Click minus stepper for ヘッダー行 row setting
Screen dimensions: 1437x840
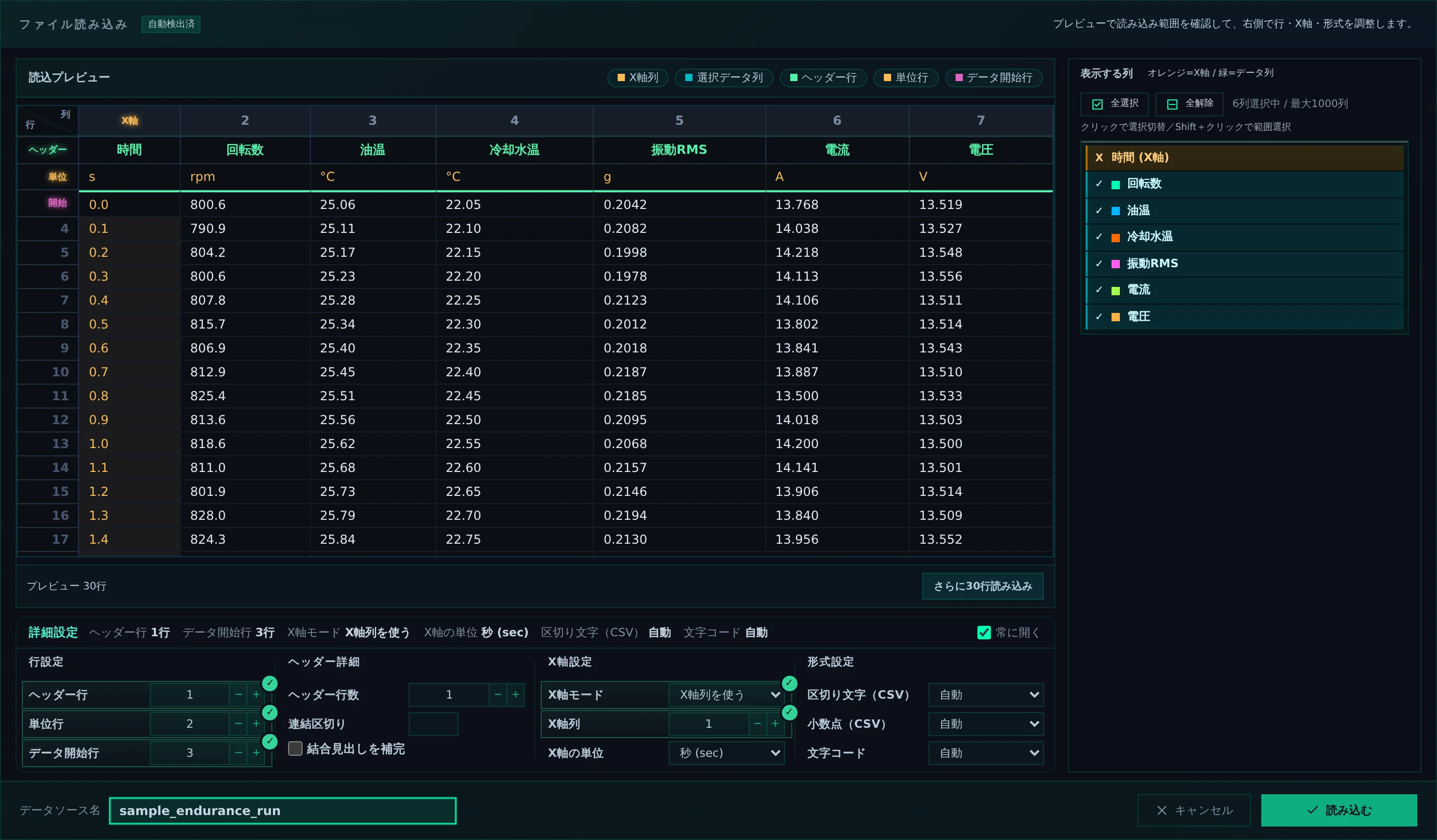[238, 694]
